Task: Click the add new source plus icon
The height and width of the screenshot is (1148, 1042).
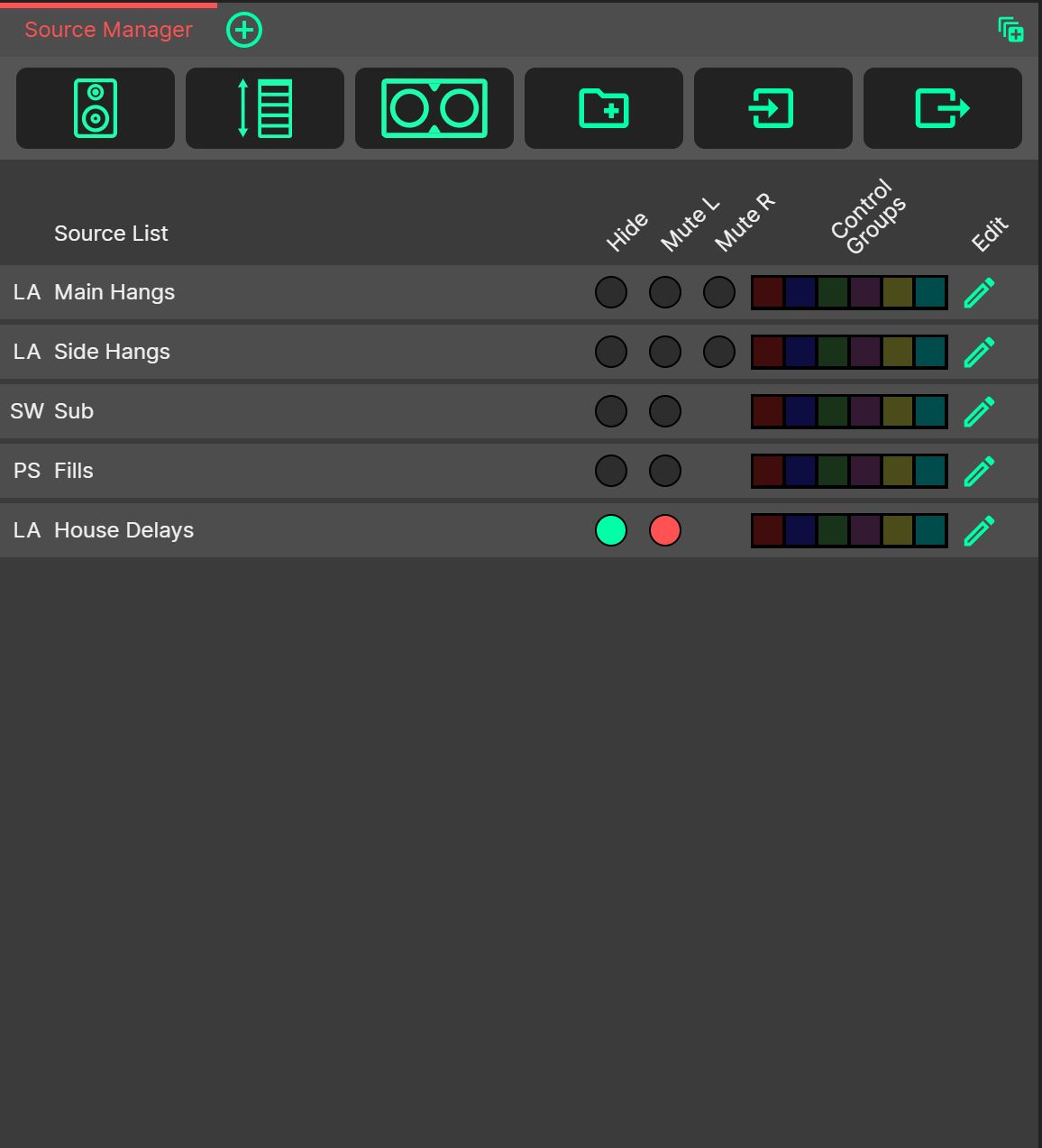Action: pyautogui.click(x=243, y=30)
